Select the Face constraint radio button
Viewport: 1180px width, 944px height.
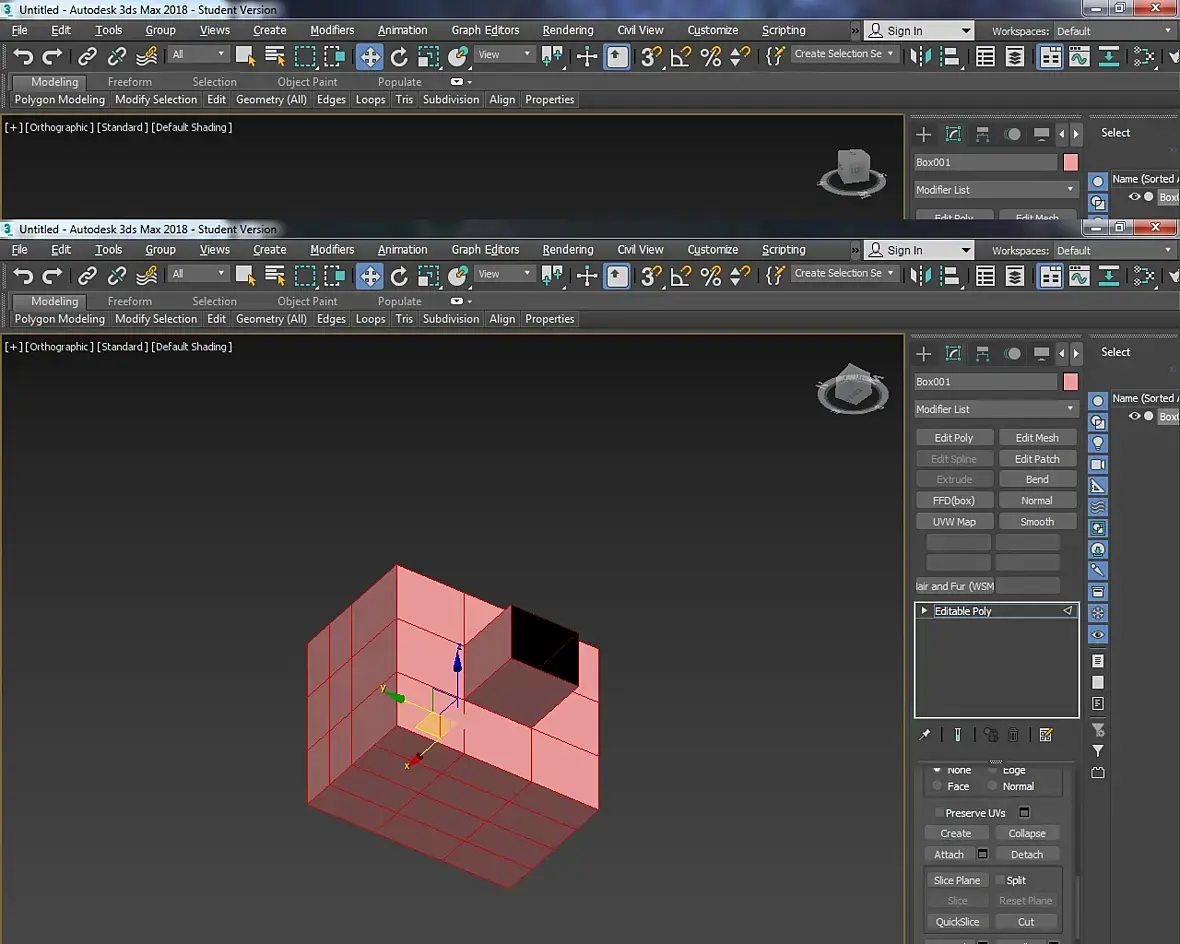click(x=937, y=787)
